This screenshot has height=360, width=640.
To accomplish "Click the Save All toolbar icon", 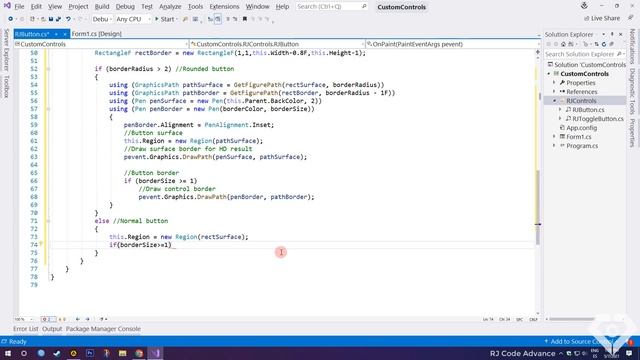I will 58,19.
